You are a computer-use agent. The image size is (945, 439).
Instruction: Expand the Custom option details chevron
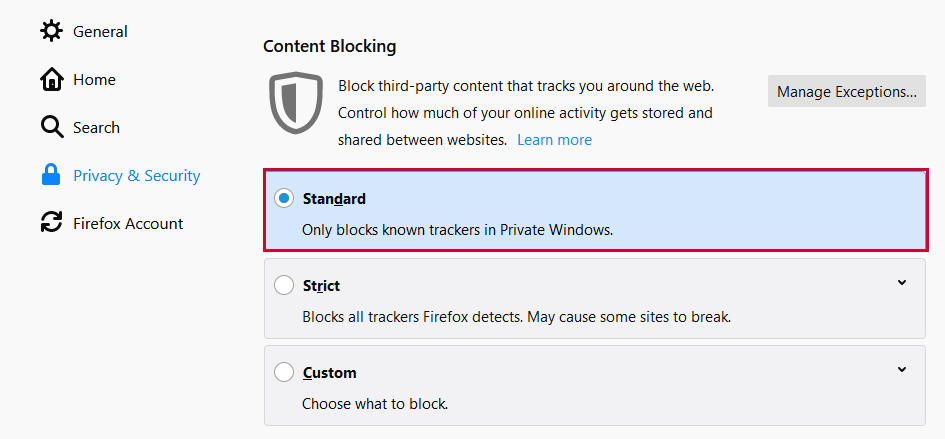coord(902,370)
